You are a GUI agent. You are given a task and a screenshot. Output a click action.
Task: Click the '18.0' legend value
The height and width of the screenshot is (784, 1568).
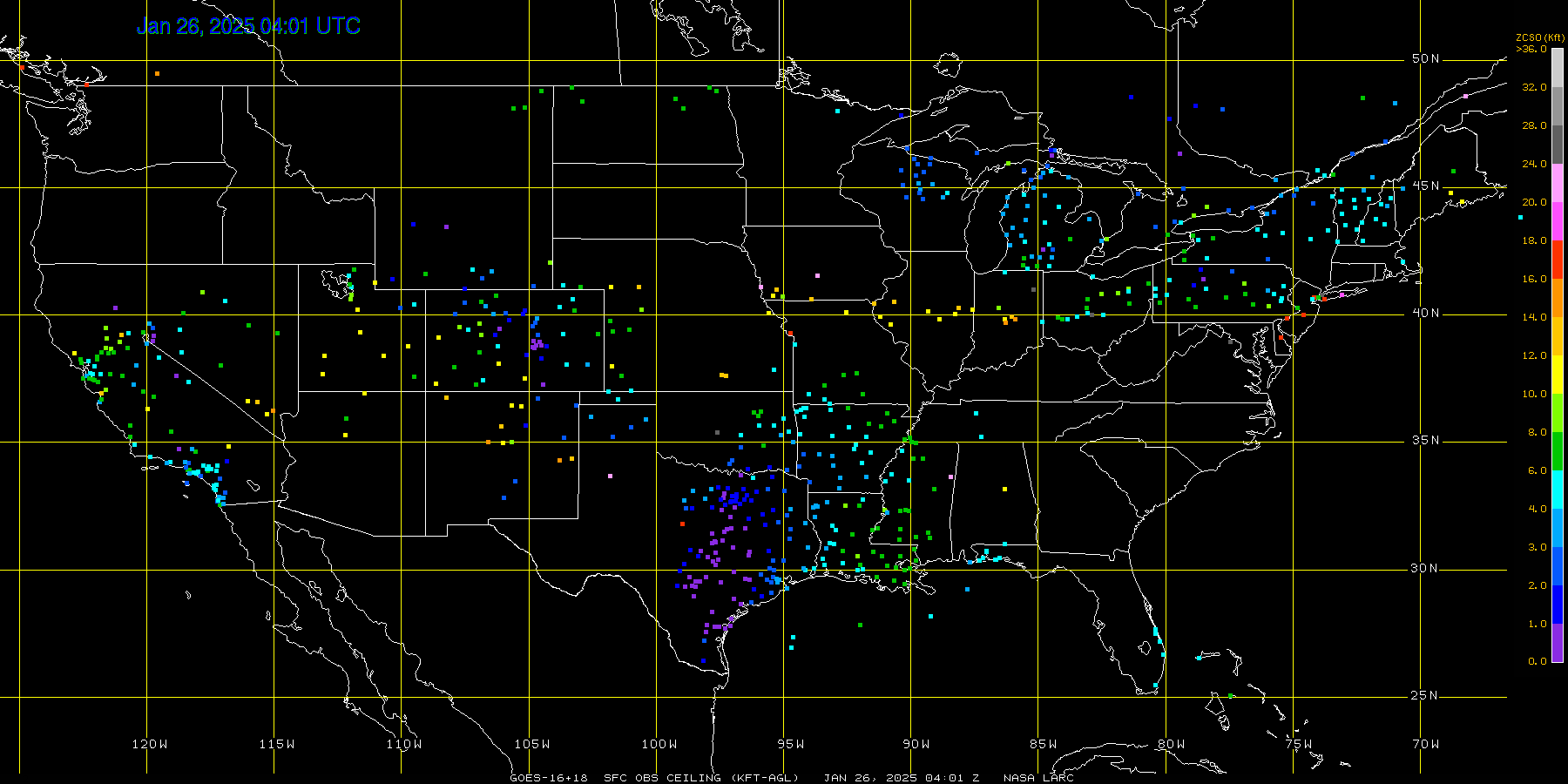click(1535, 240)
